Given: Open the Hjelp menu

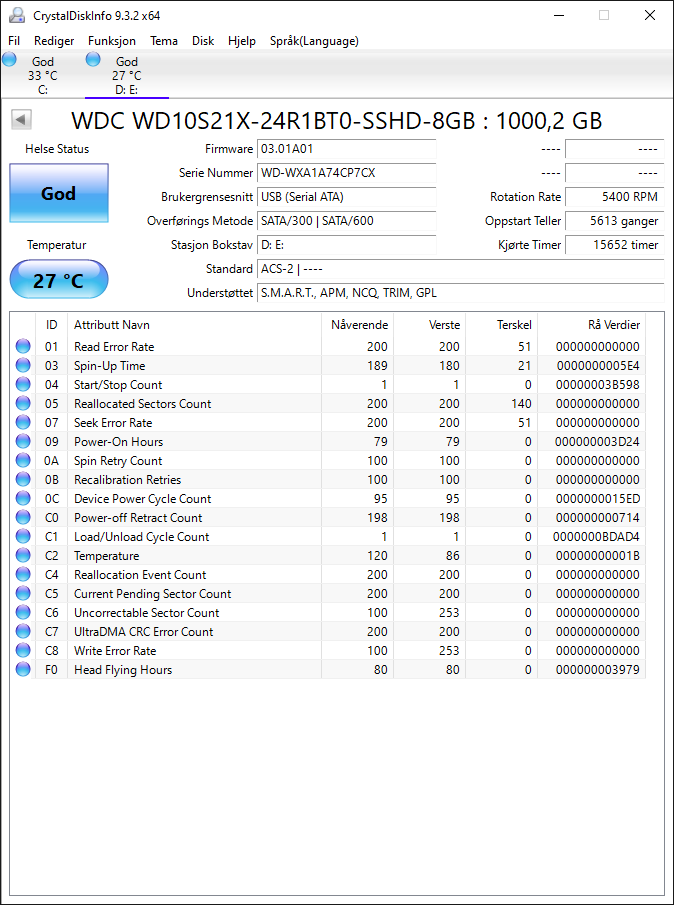Looking at the screenshot, I should tap(242, 41).
